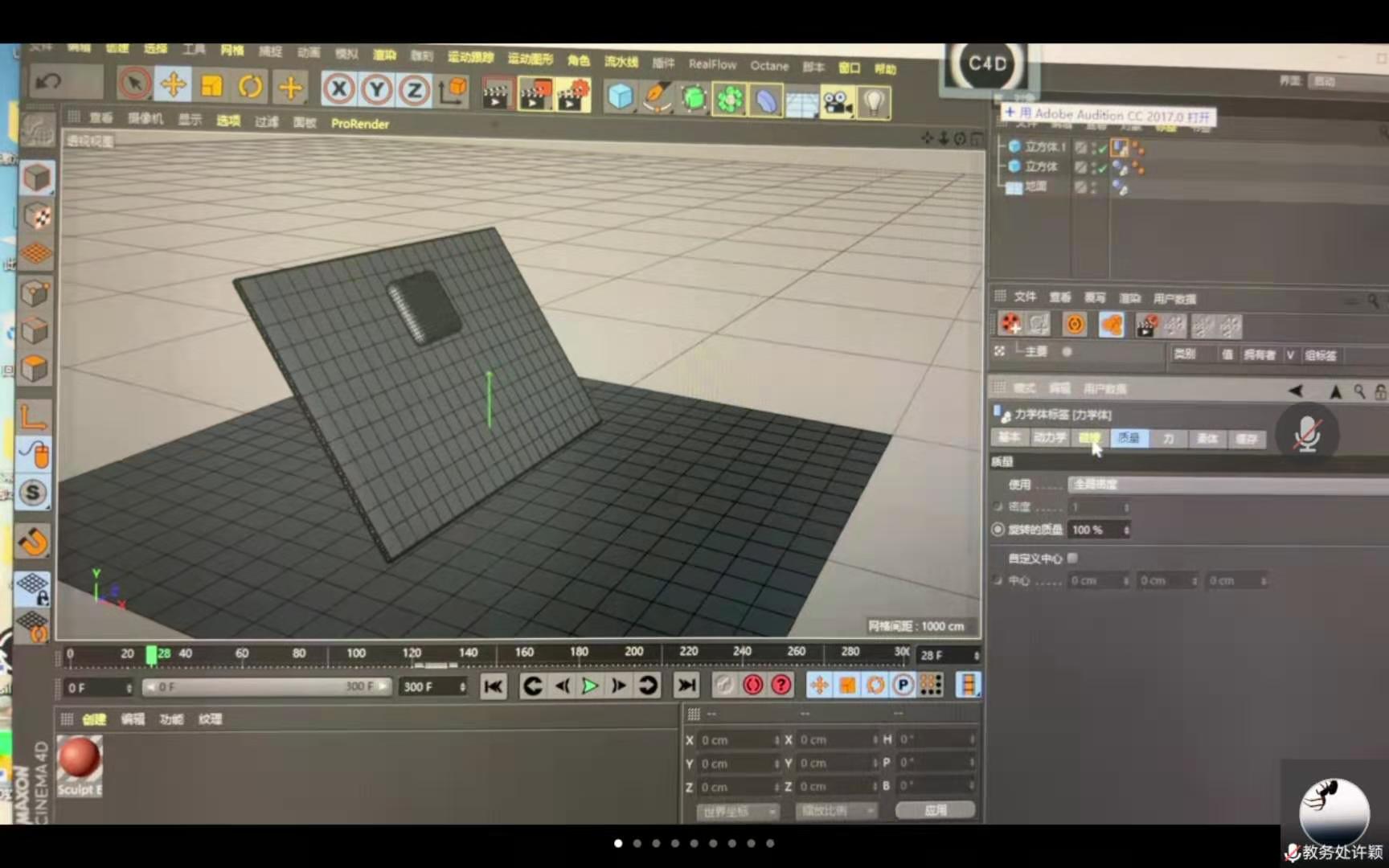Add a light using the lightbulb icon
This screenshot has height=868, width=1389.
coord(874,102)
